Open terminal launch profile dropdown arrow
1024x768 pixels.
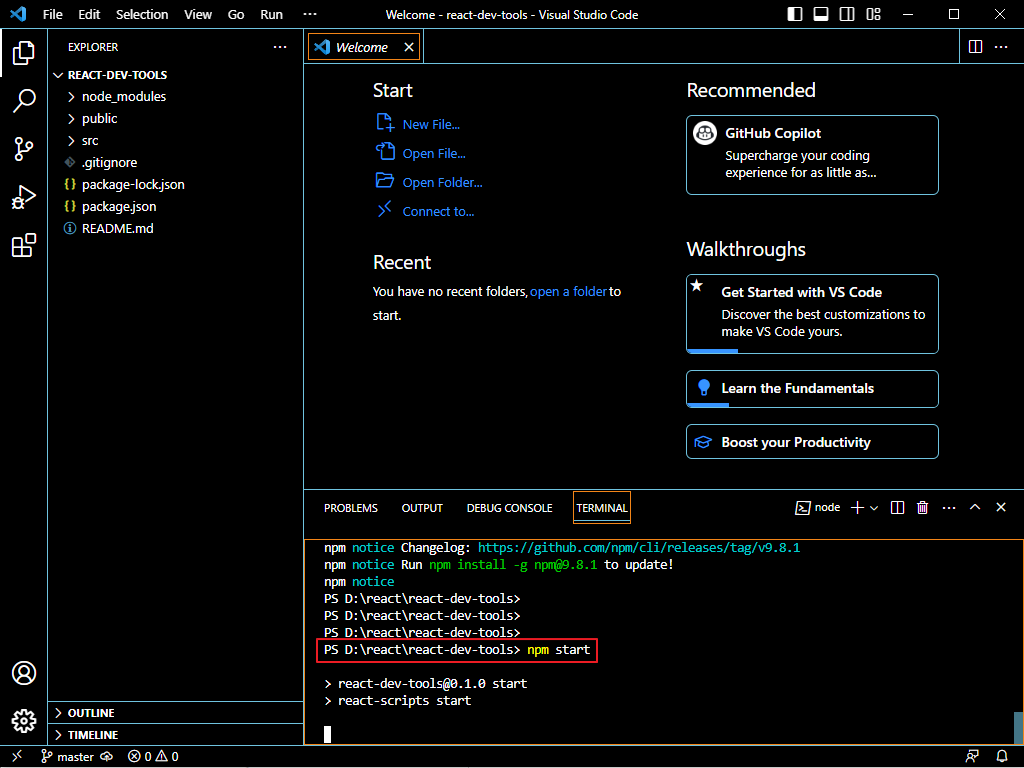click(874, 508)
